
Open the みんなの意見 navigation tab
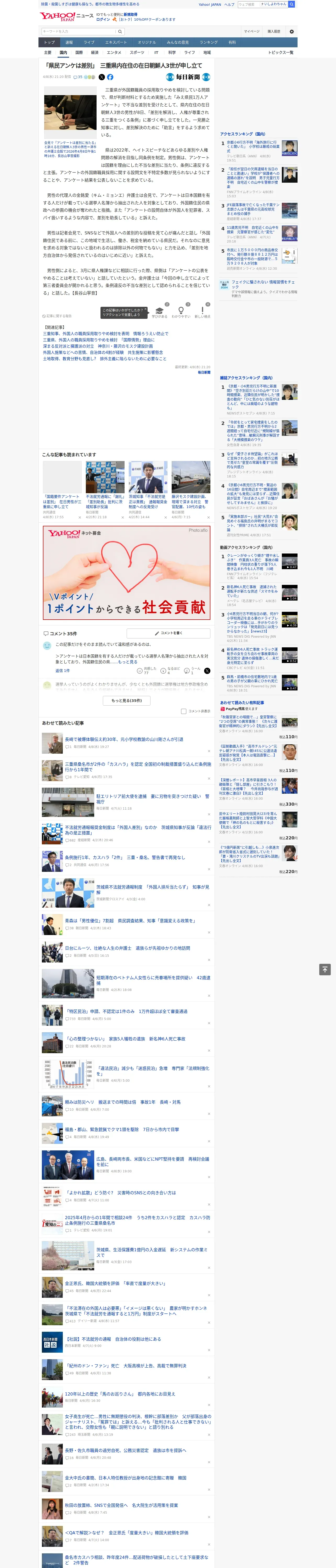coord(177,43)
